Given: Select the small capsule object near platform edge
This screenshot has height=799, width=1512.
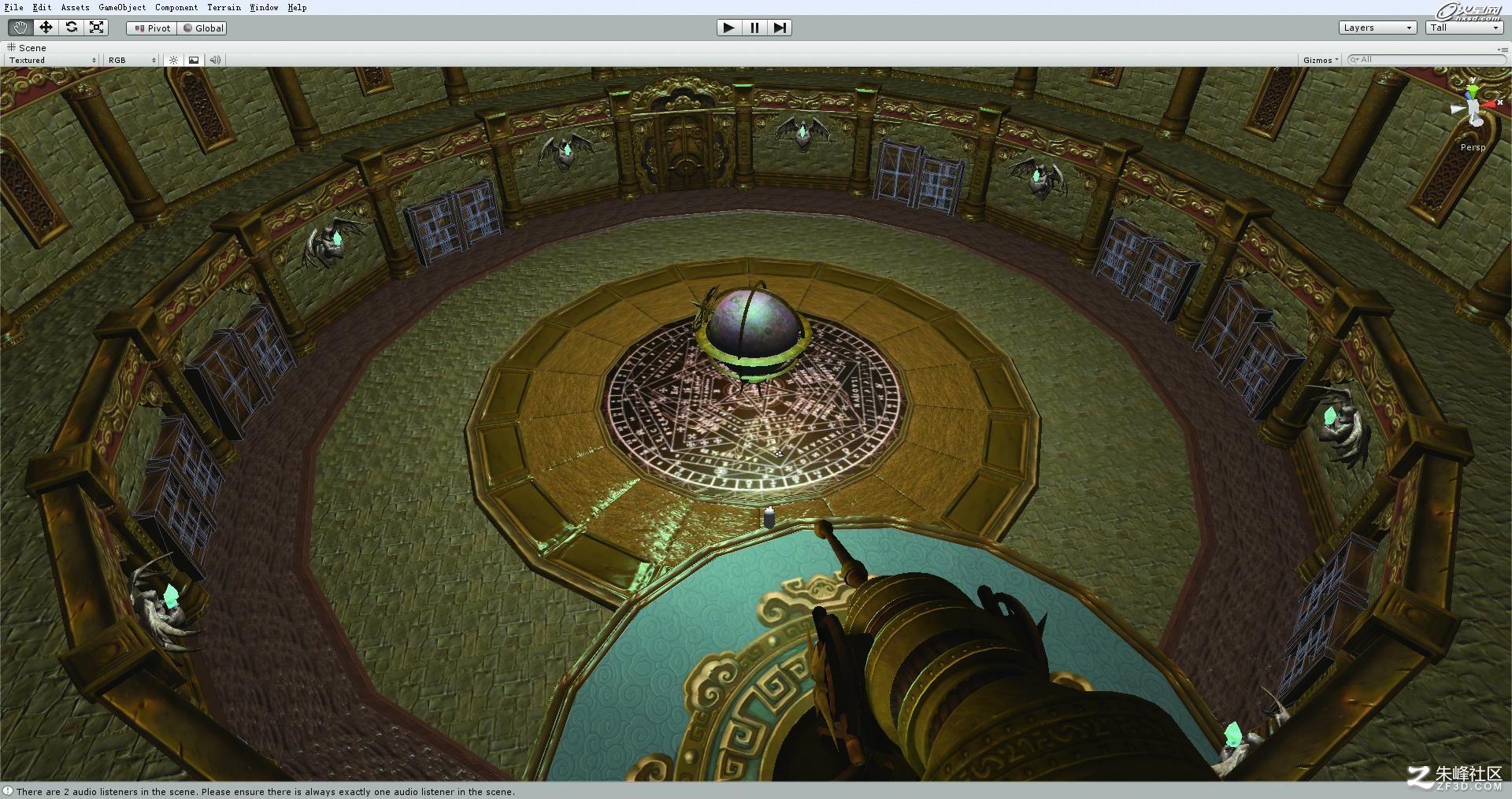Looking at the screenshot, I should click(x=769, y=517).
